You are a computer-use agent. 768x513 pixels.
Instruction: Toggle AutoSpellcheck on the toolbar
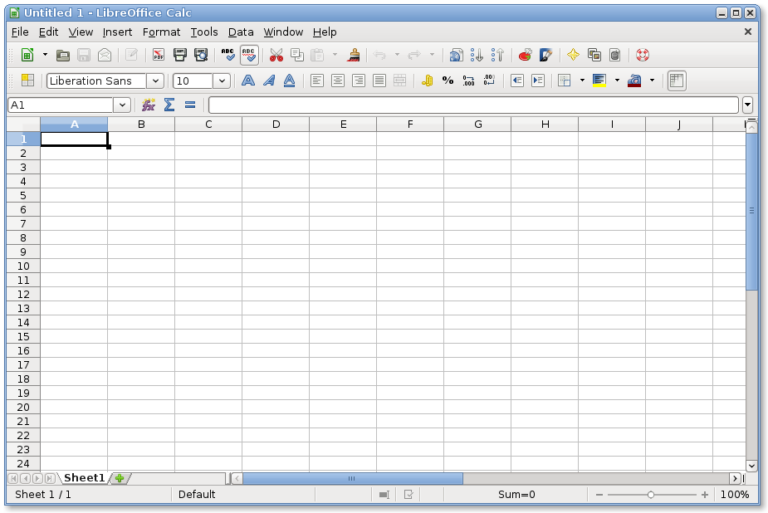tap(249, 55)
